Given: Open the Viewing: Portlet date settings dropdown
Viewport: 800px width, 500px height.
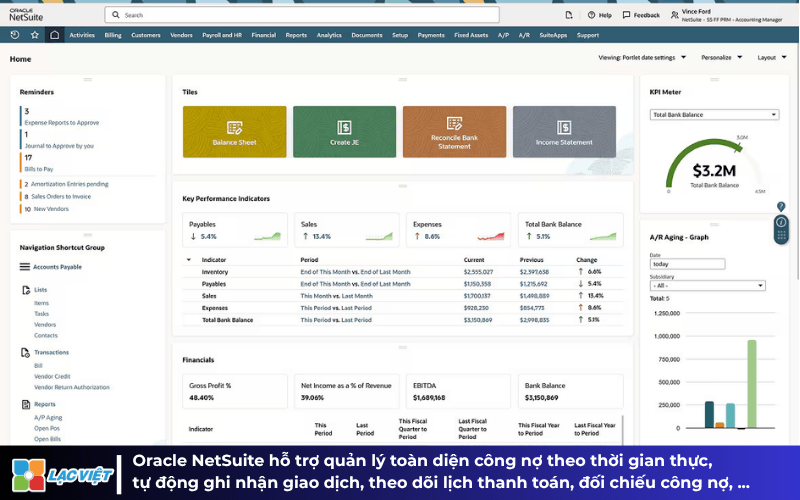Looking at the screenshot, I should [642, 58].
